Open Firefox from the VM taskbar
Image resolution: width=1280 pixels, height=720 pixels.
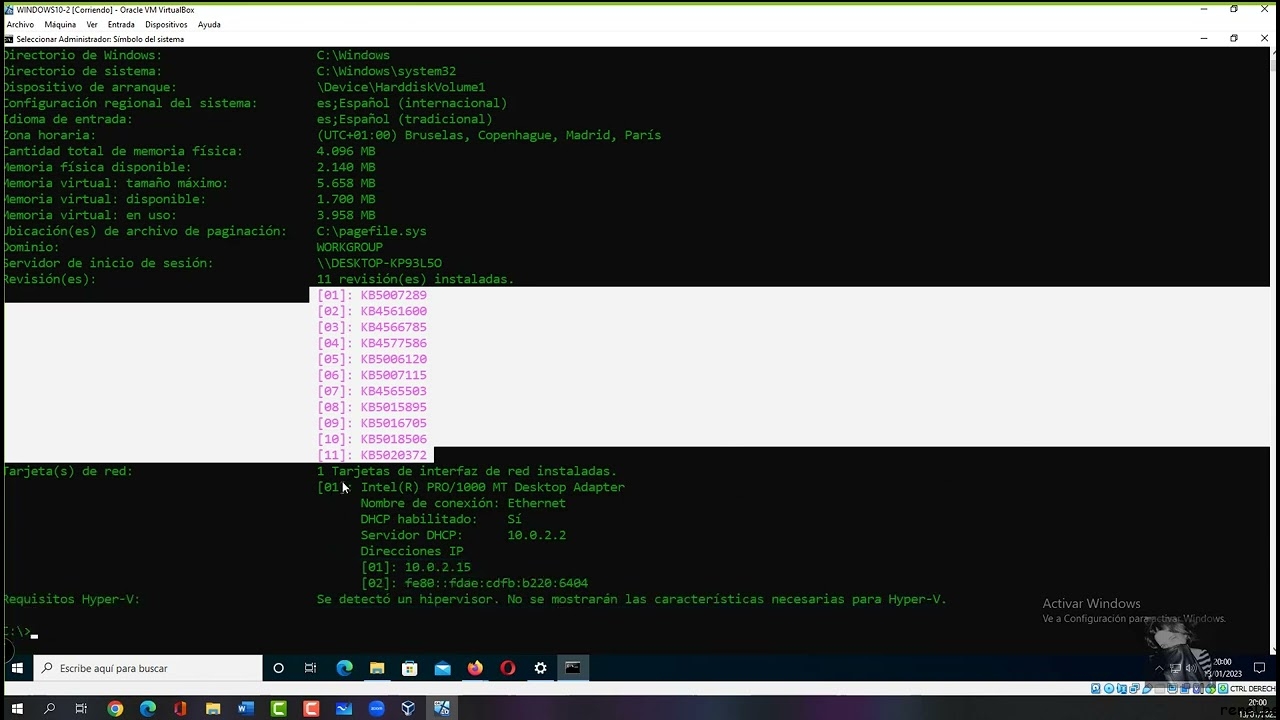(x=475, y=668)
